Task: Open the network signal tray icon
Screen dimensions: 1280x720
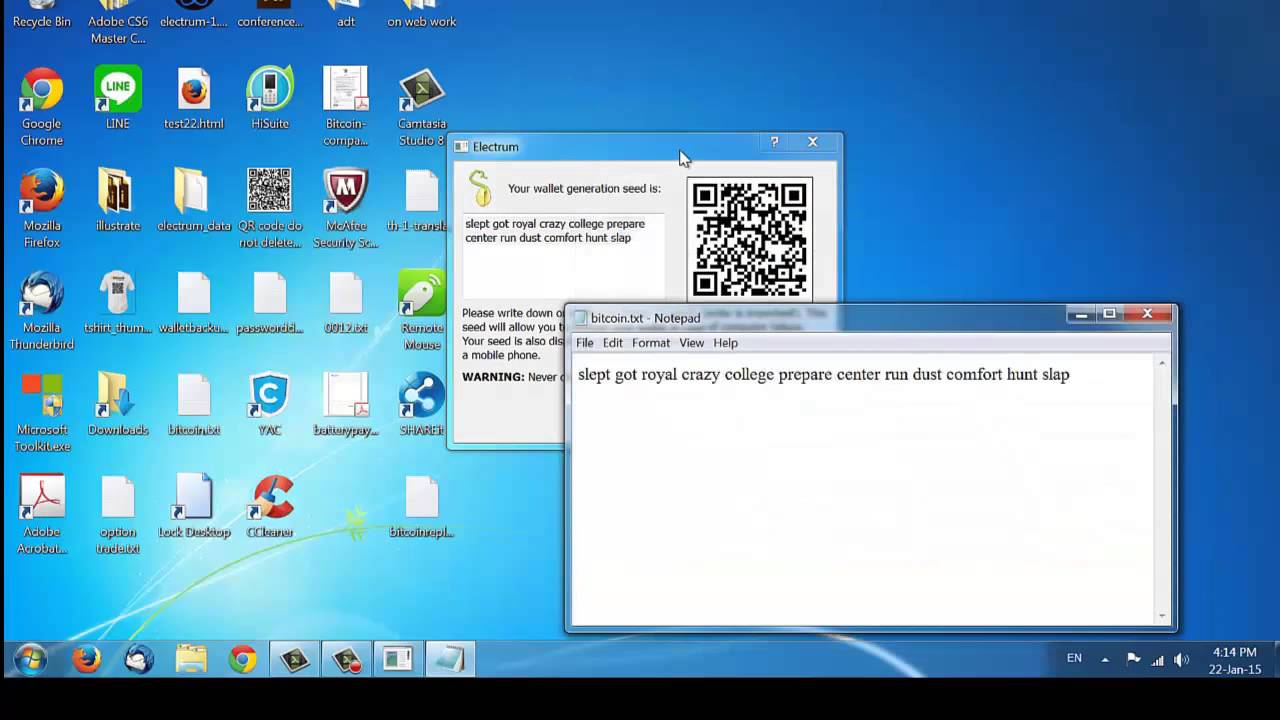Action: 1158,659
